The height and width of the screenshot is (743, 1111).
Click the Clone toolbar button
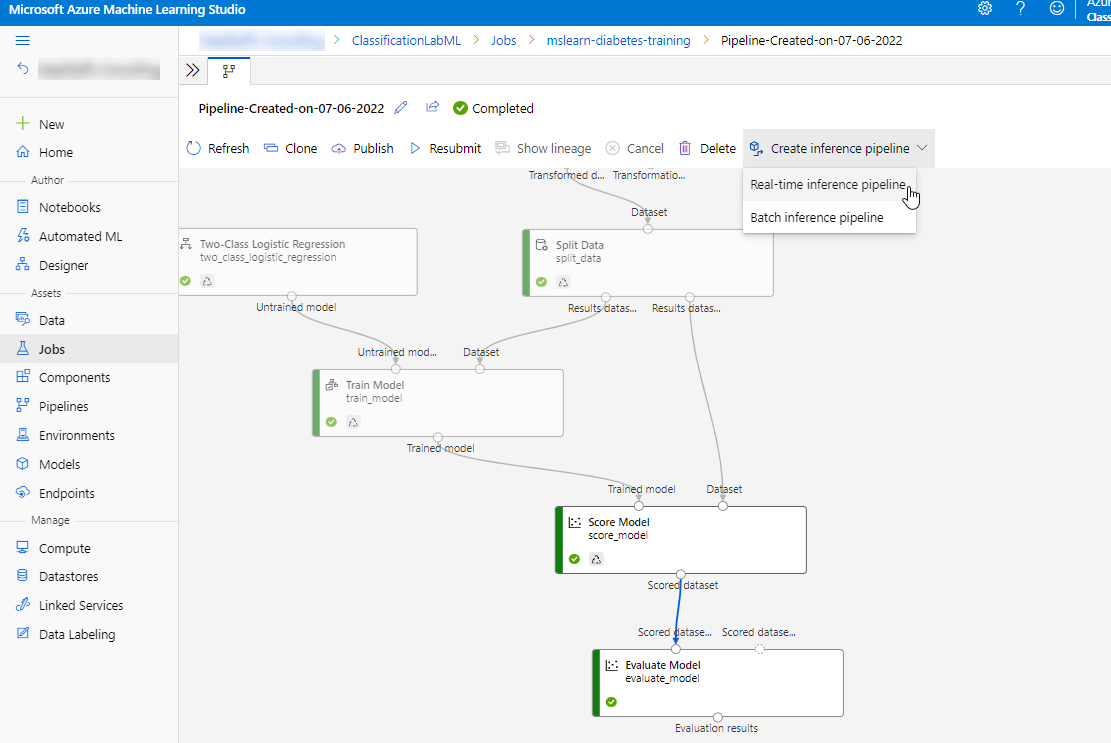click(x=290, y=148)
